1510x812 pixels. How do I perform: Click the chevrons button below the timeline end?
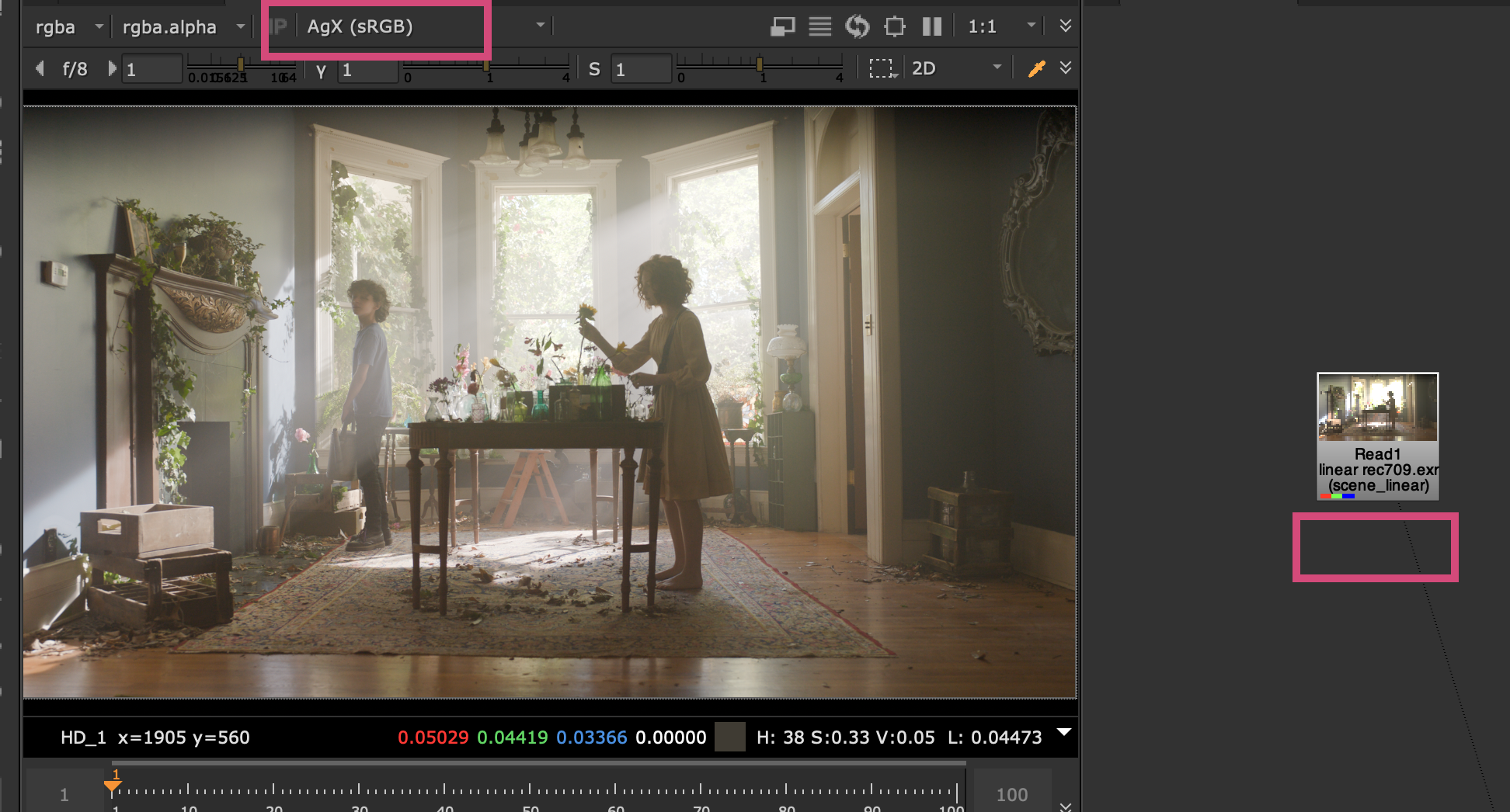(1066, 807)
